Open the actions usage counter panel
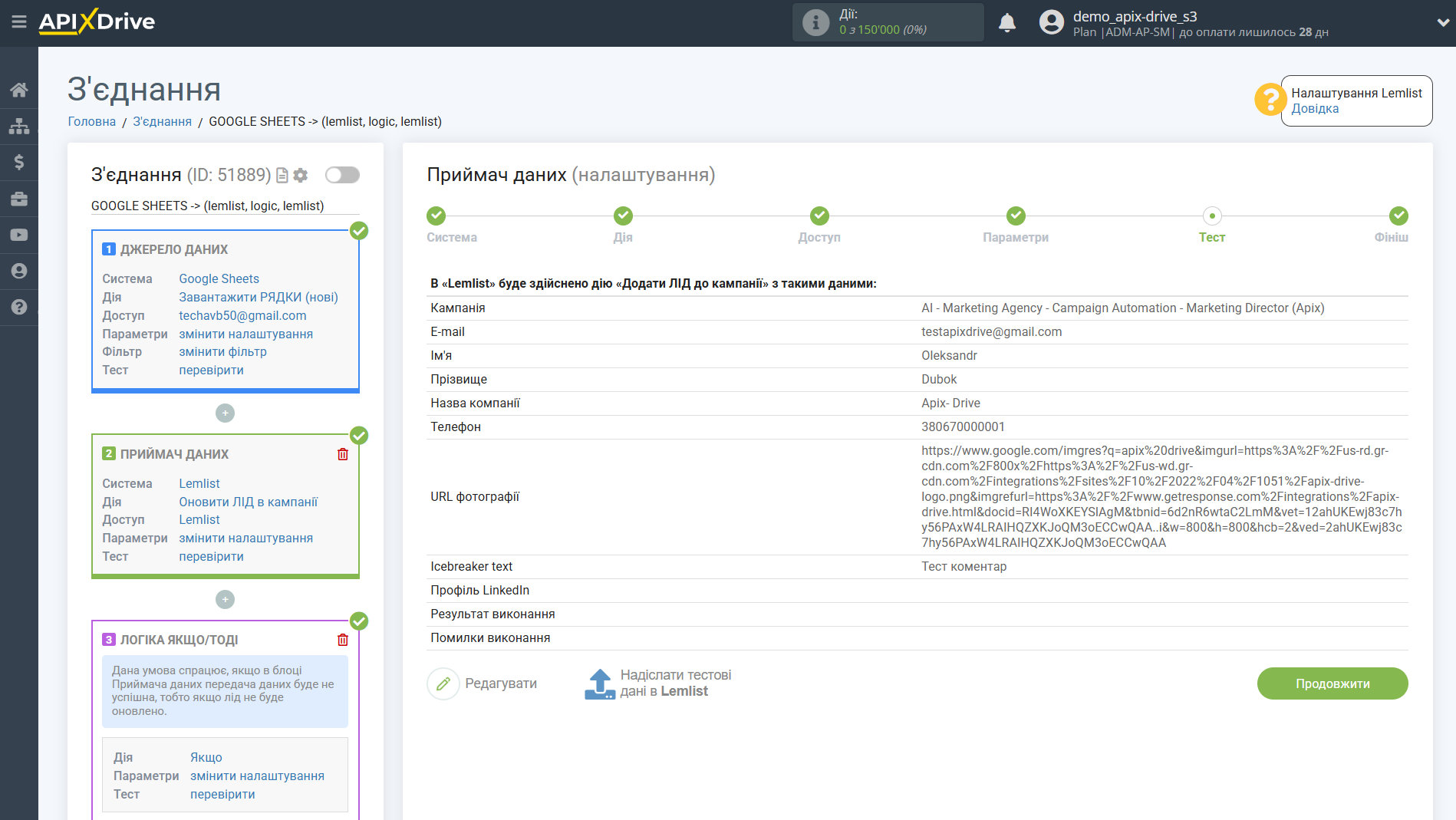This screenshot has width=1456, height=820. 888,22
